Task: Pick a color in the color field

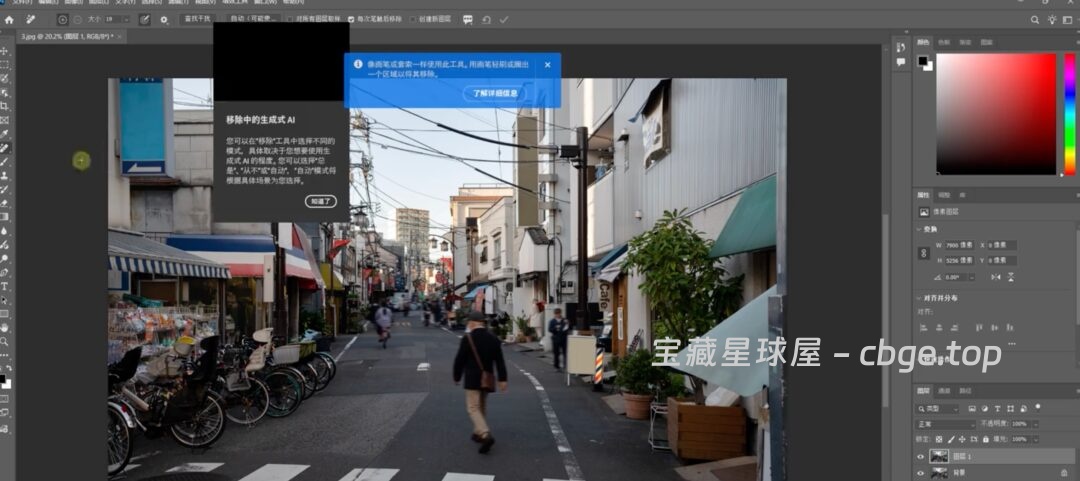Action: tap(995, 114)
